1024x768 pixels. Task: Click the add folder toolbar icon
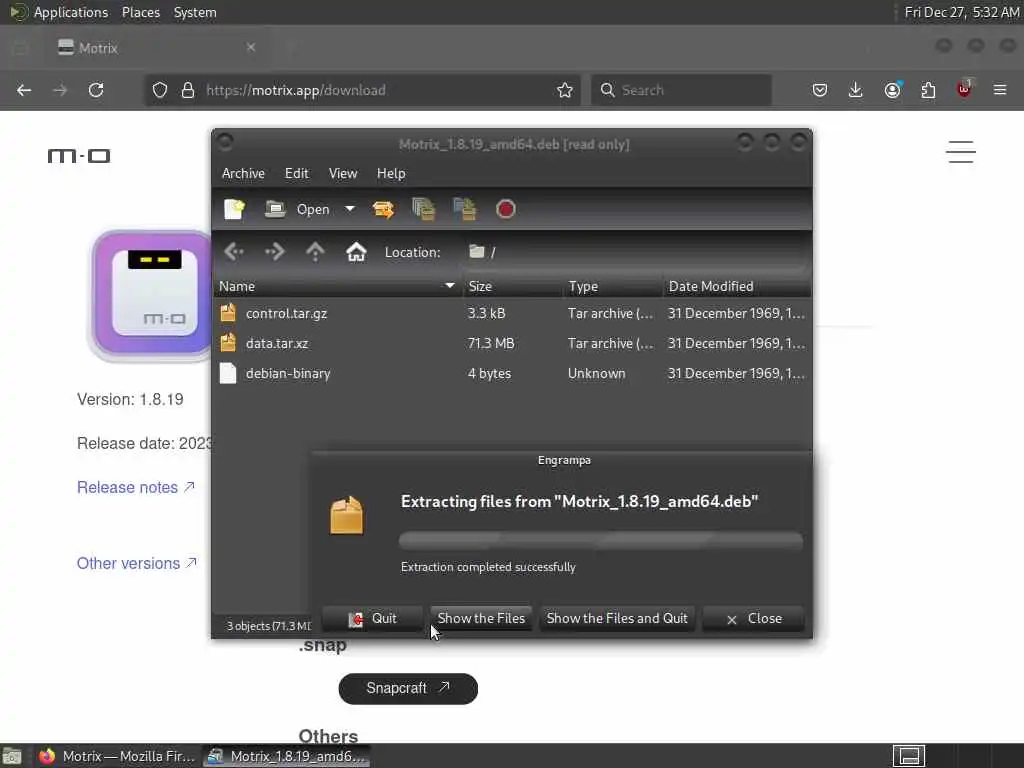point(464,209)
